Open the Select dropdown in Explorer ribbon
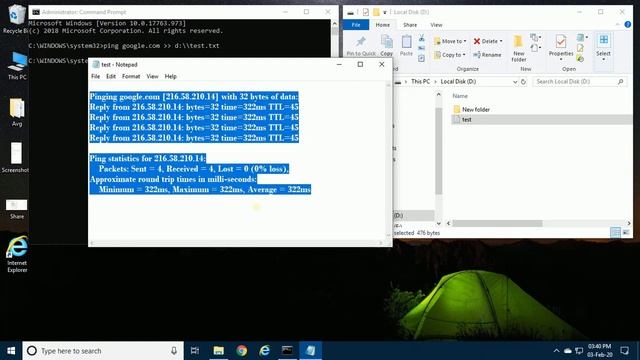The image size is (640, 360). click(x=603, y=47)
